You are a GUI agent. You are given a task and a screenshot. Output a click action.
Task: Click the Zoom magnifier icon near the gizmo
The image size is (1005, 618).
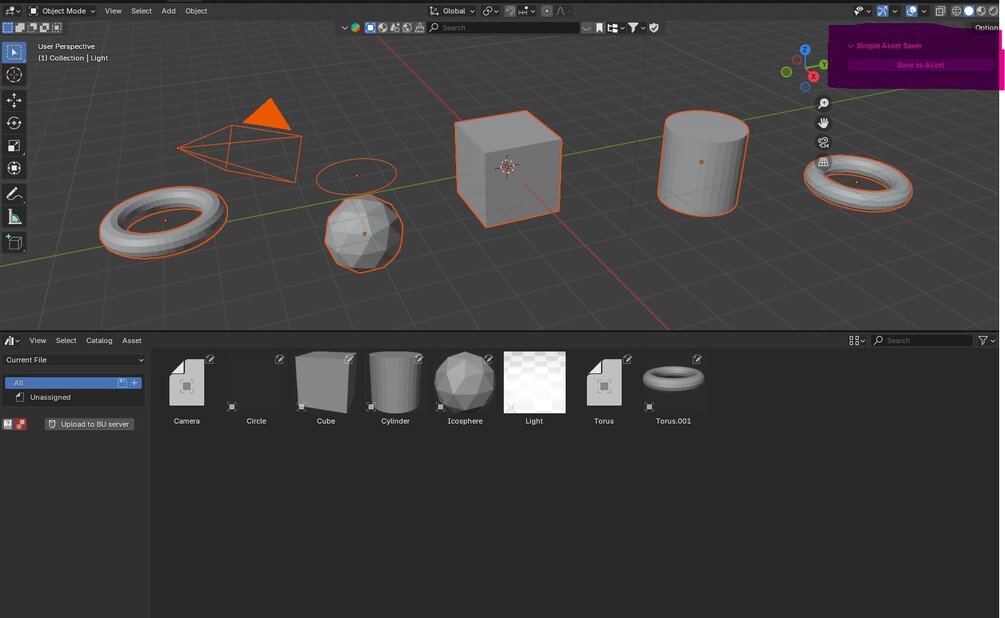click(822, 103)
